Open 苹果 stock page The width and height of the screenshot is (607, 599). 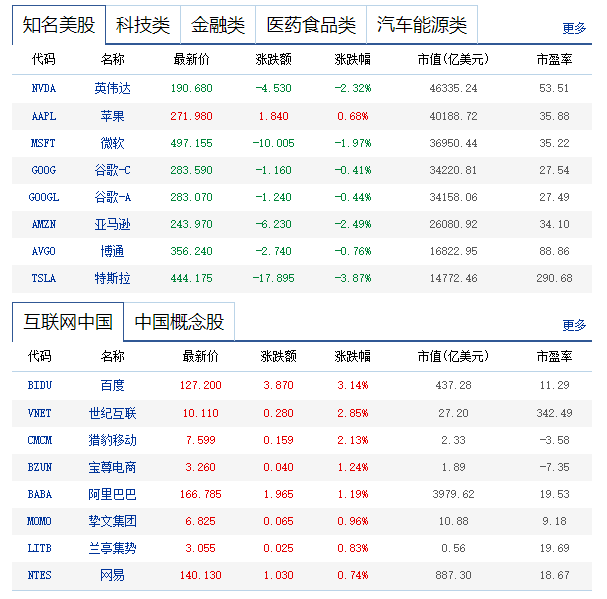(x=112, y=116)
